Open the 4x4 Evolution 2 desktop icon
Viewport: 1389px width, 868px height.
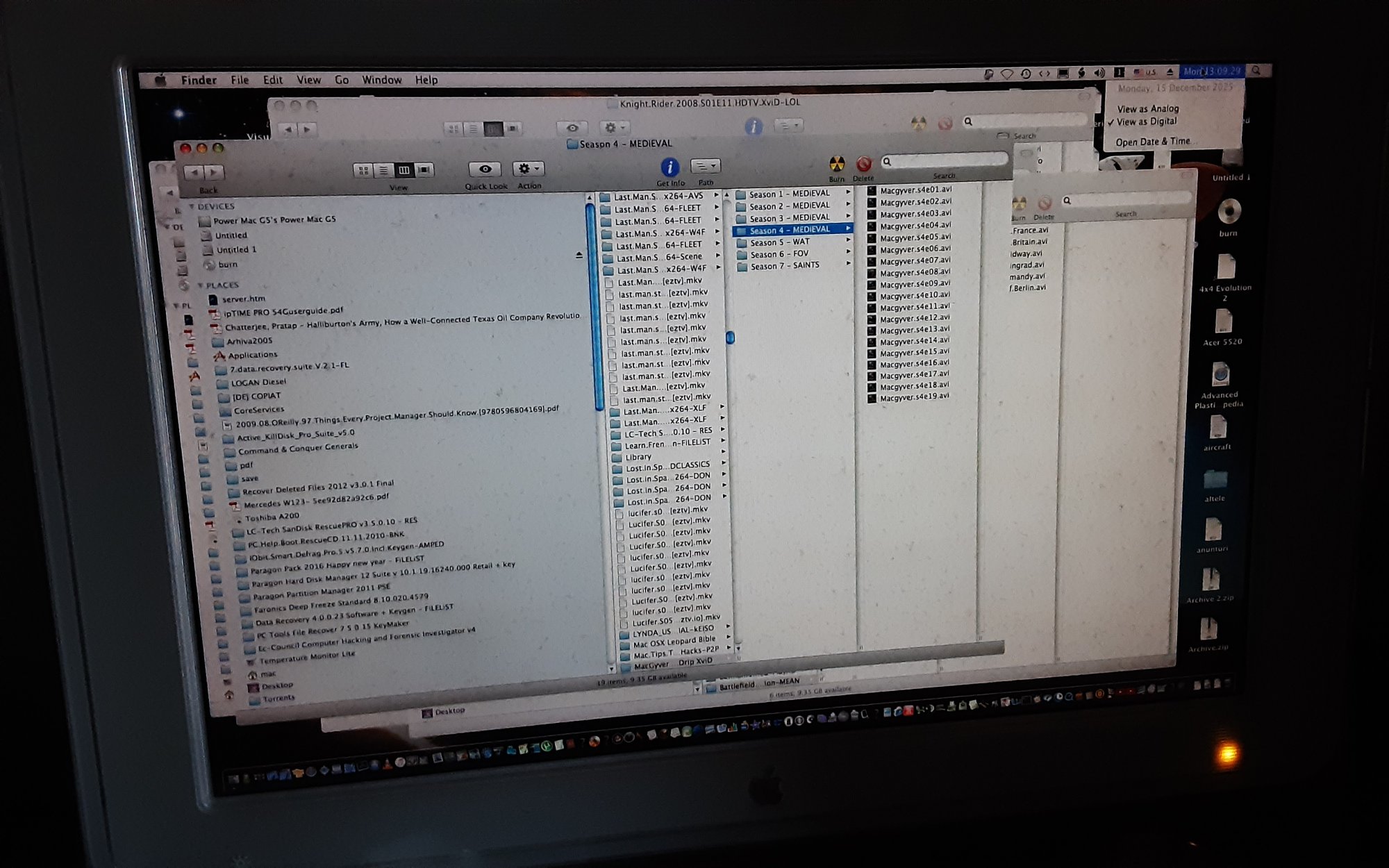(x=1225, y=268)
